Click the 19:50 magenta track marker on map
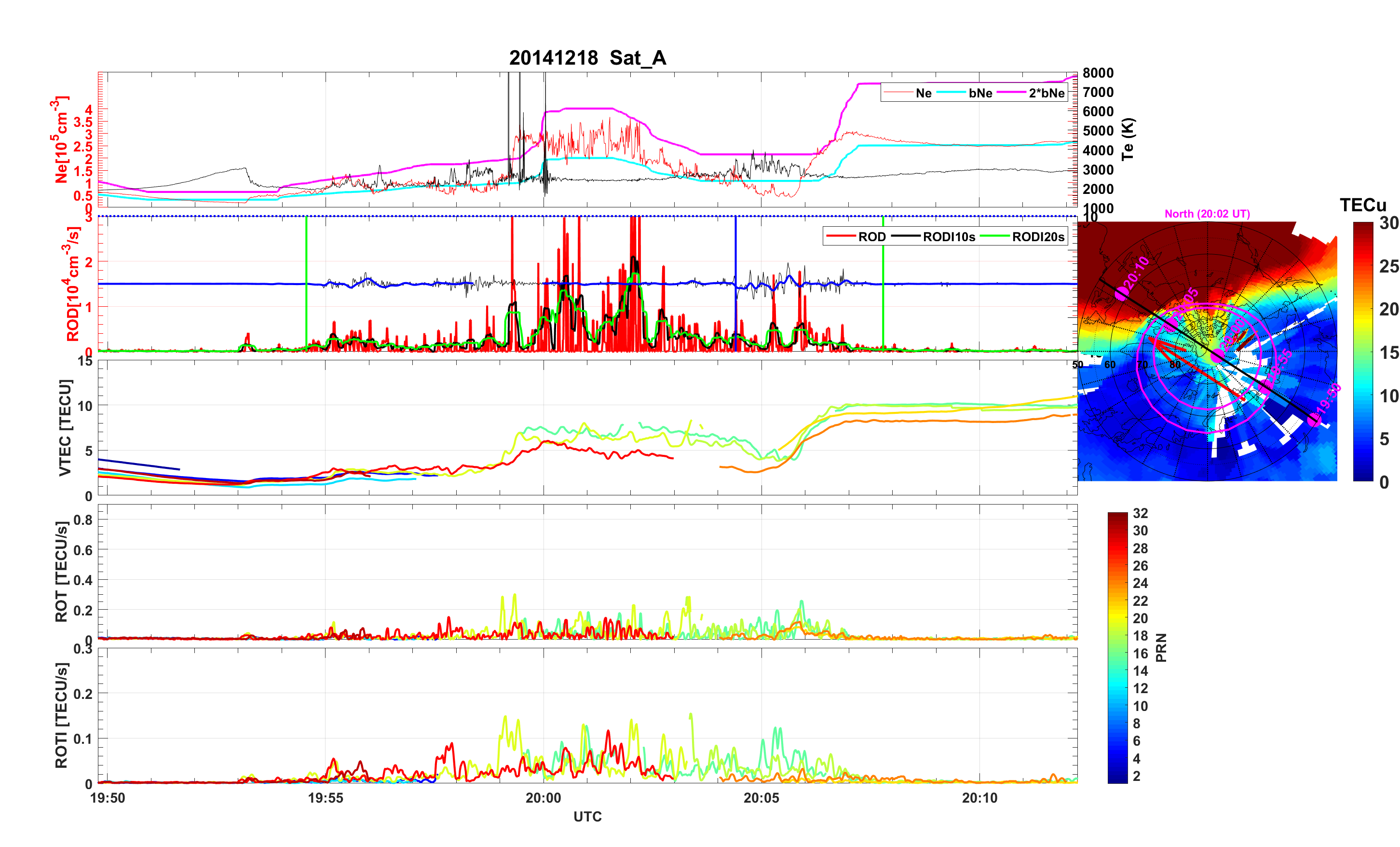1400x847 pixels. pyautogui.click(x=1314, y=420)
